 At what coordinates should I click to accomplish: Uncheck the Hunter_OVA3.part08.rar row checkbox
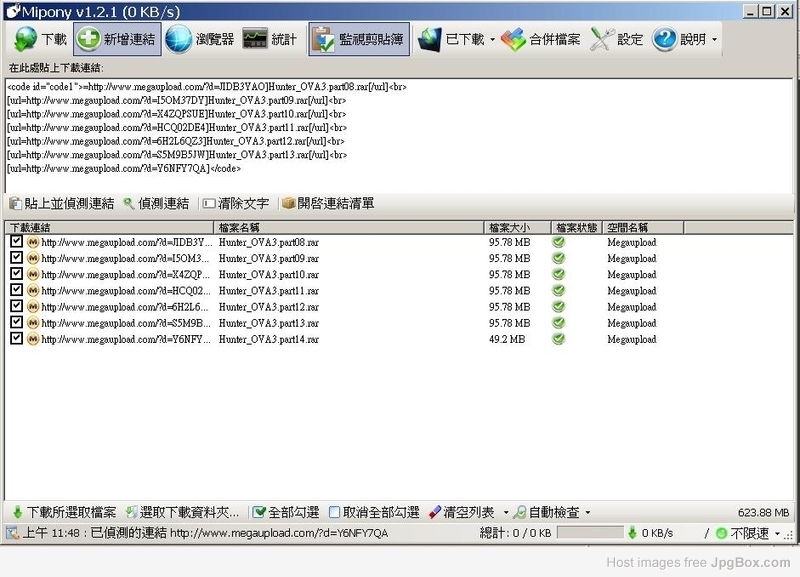(16, 242)
